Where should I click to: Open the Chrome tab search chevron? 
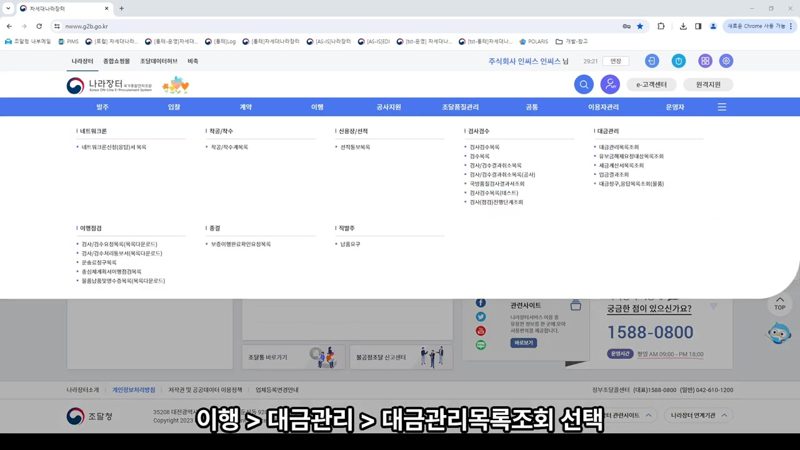pyautogui.click(x=8, y=9)
